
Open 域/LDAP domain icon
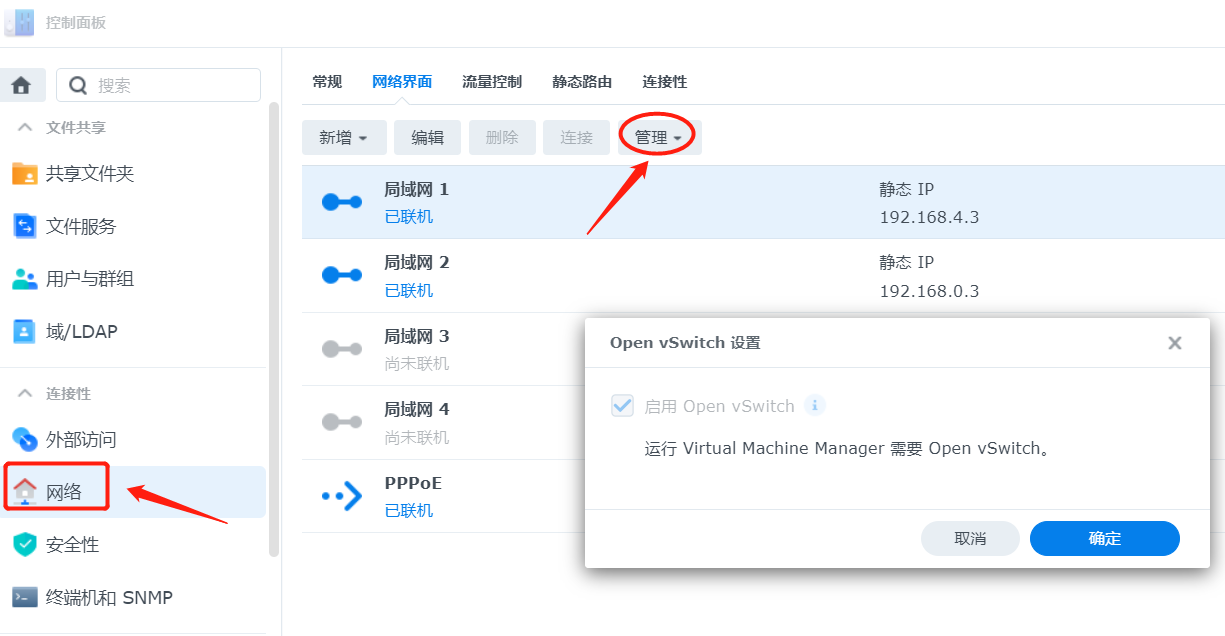[25, 331]
